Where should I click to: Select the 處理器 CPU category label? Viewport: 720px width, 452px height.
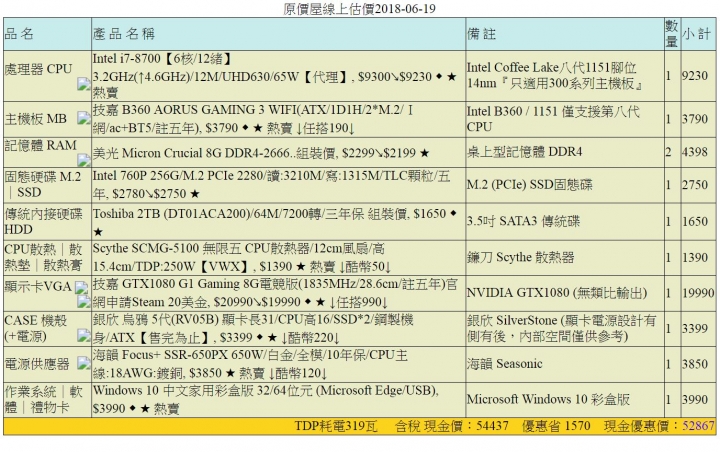coord(39,69)
